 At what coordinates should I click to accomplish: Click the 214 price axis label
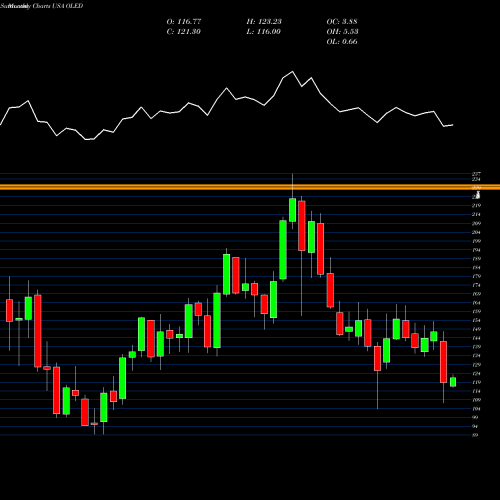476,215
